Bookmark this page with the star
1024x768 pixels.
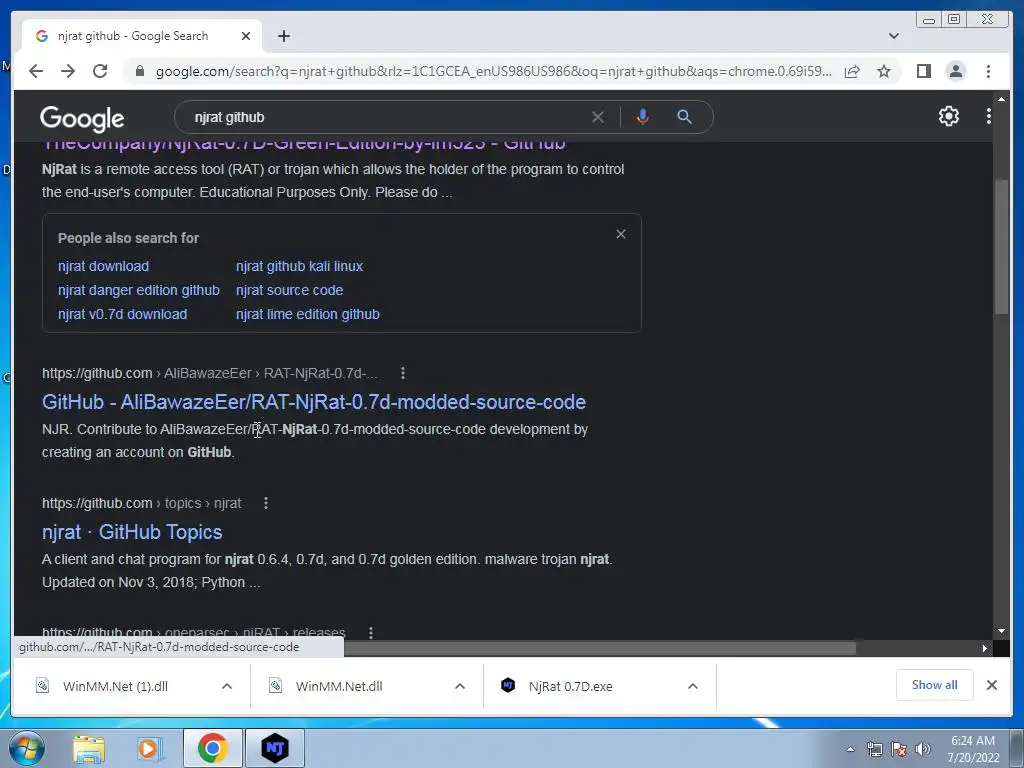(x=884, y=71)
